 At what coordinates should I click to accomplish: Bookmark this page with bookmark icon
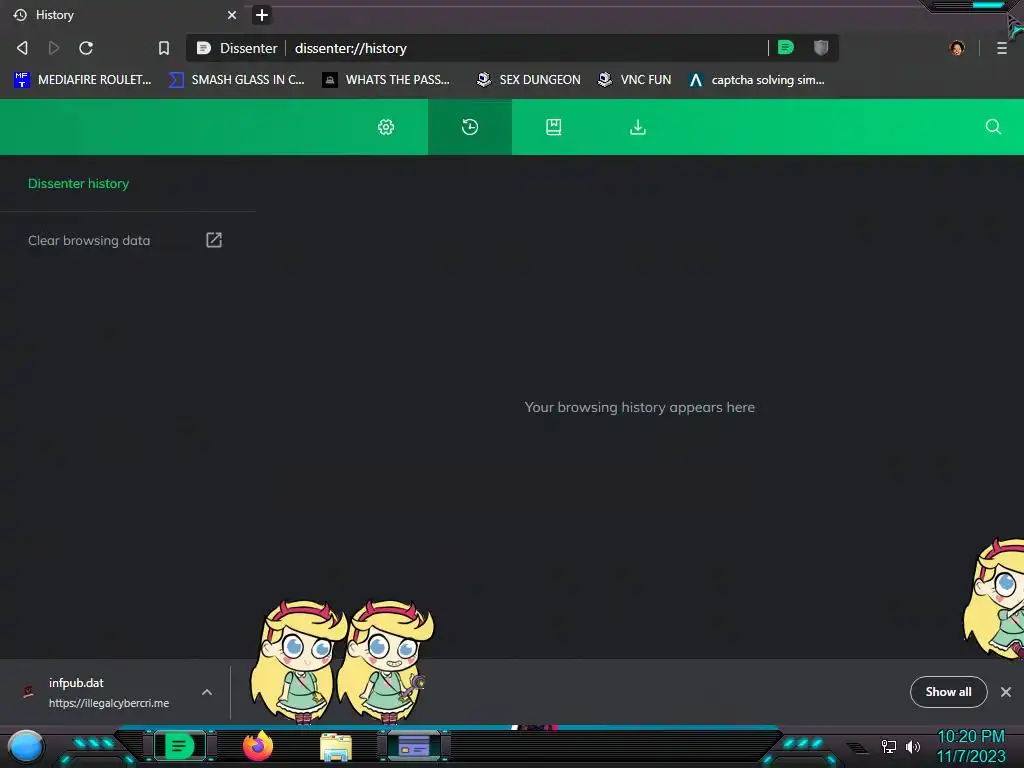click(164, 48)
